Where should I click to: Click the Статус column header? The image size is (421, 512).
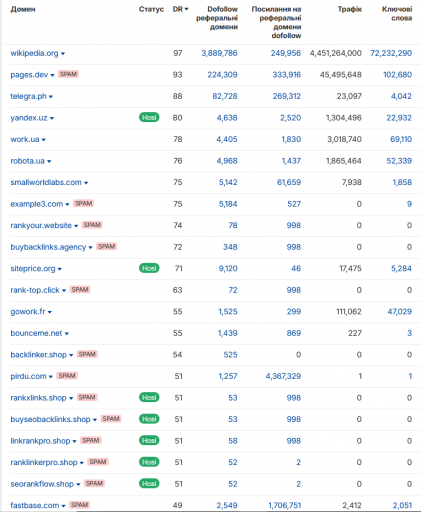pyautogui.click(x=151, y=9)
